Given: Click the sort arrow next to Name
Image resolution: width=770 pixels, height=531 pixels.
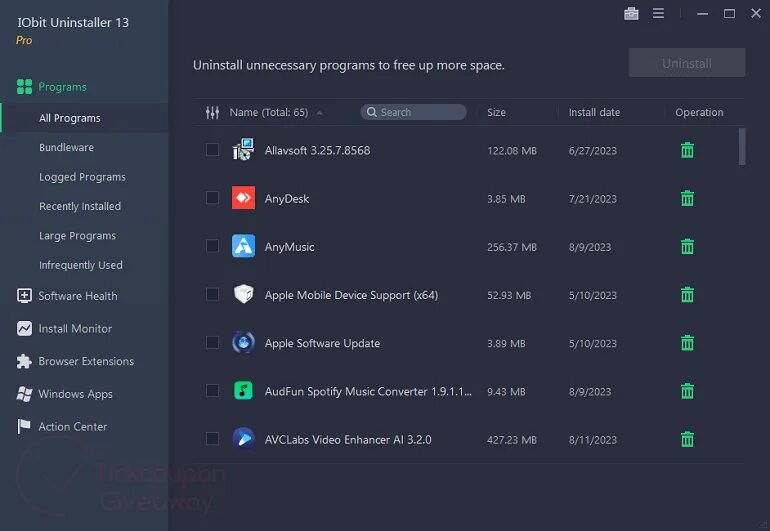Looking at the screenshot, I should pos(319,112).
